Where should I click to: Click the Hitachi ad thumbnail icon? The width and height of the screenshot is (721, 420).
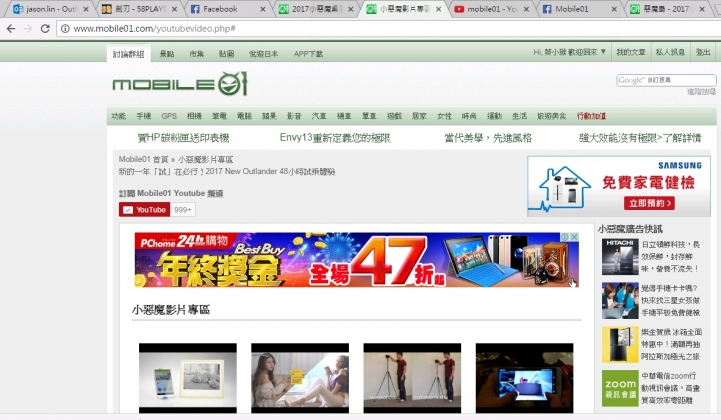620,257
